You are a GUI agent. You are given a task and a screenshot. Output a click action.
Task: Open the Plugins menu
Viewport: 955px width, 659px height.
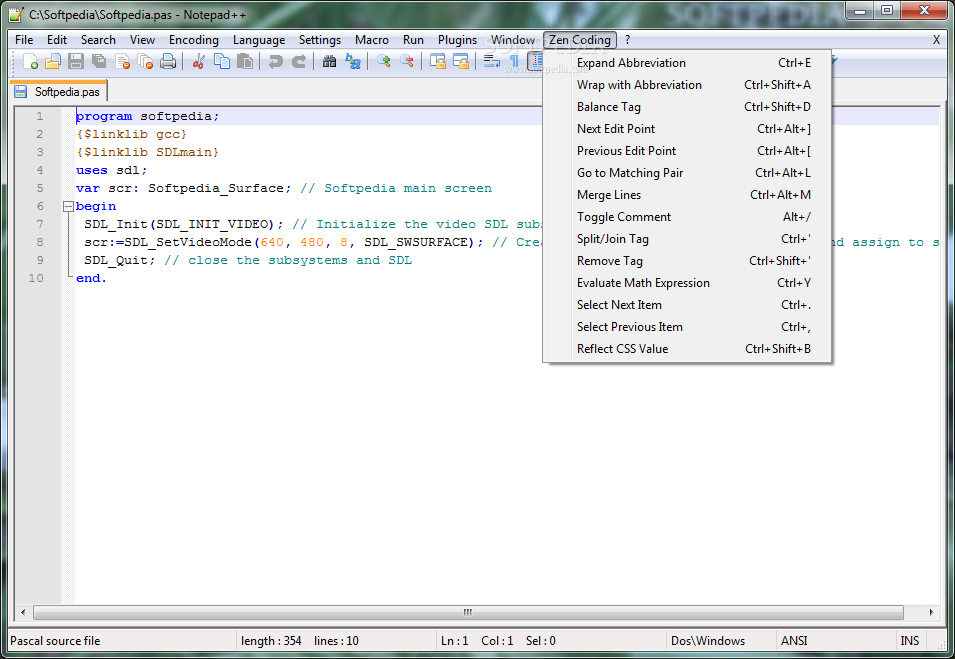tap(457, 40)
